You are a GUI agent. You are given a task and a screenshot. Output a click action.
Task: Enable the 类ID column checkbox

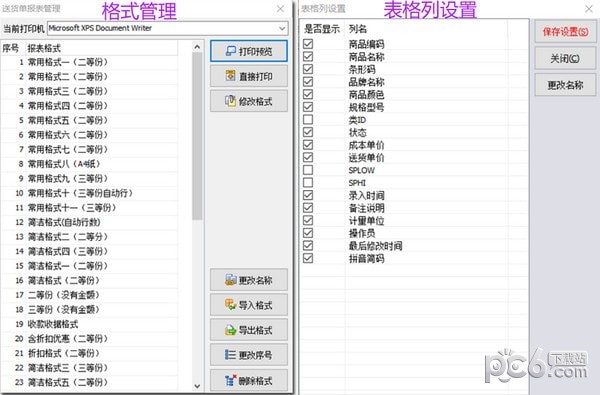tap(308, 120)
